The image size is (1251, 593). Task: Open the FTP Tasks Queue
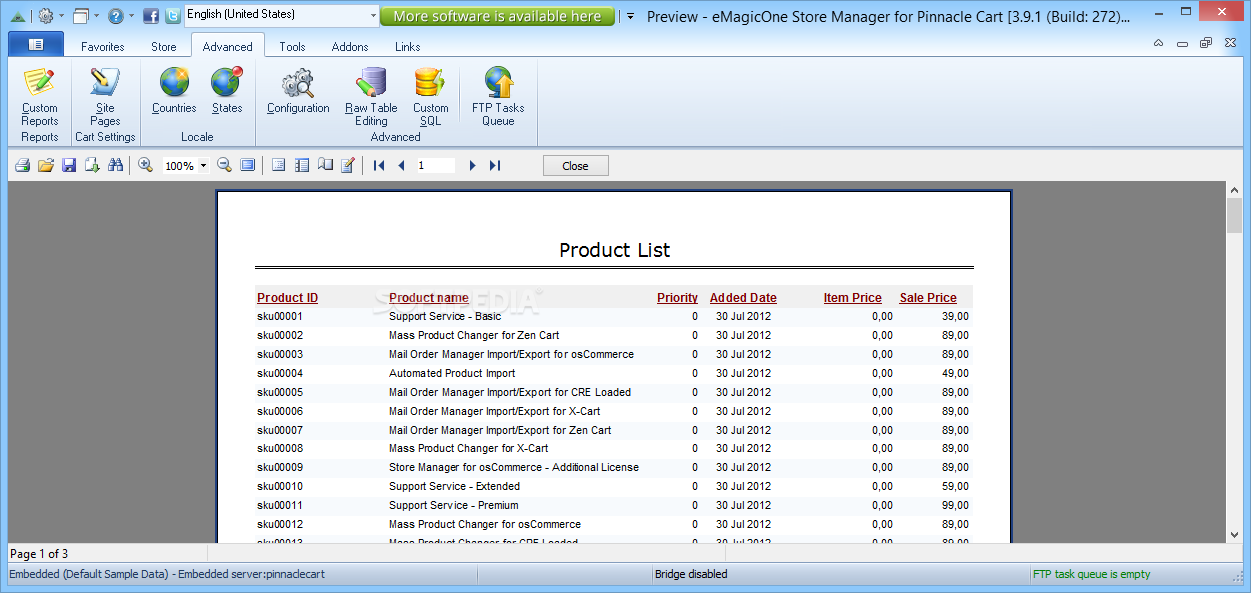click(498, 96)
